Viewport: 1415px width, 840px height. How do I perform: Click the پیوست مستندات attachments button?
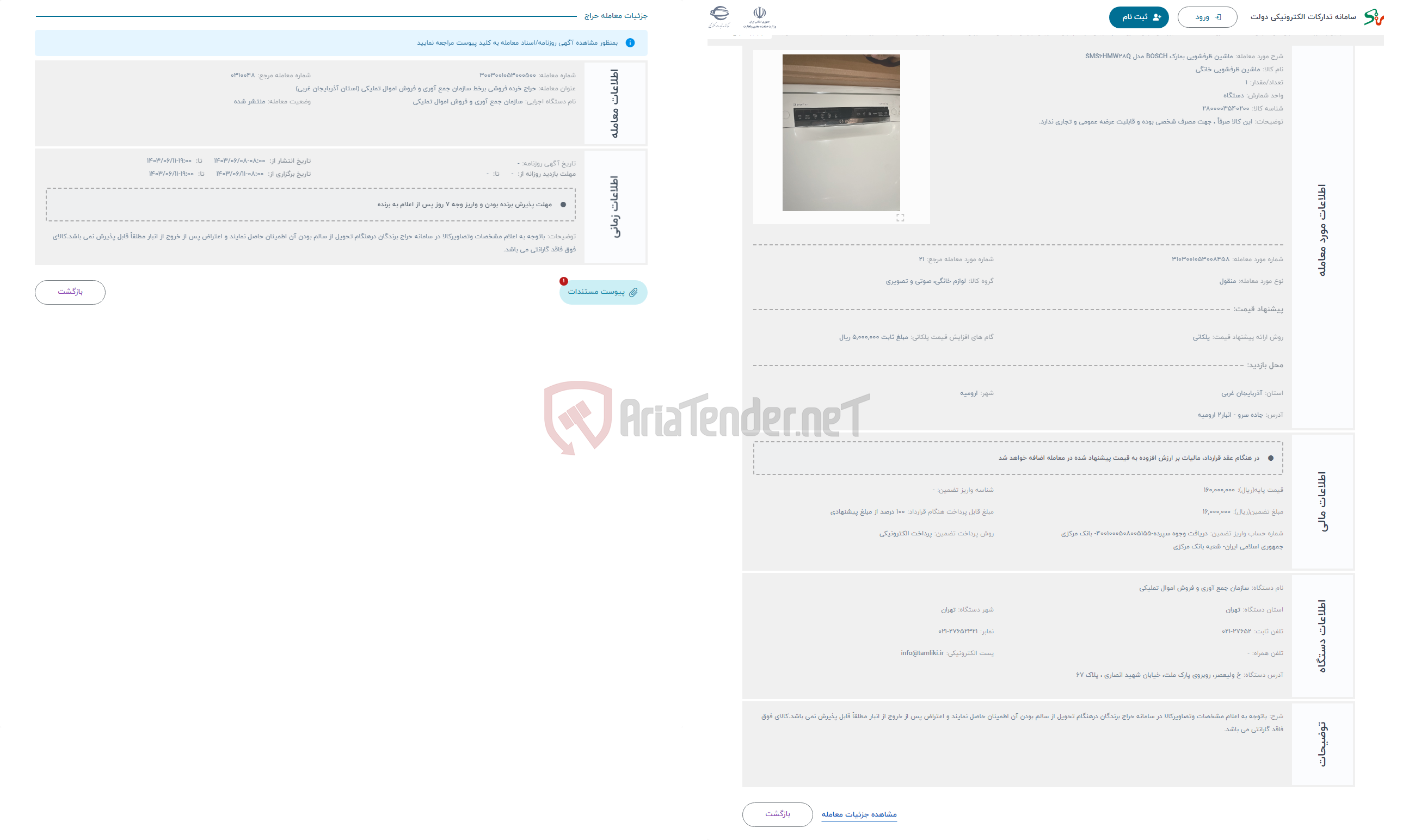coord(601,291)
